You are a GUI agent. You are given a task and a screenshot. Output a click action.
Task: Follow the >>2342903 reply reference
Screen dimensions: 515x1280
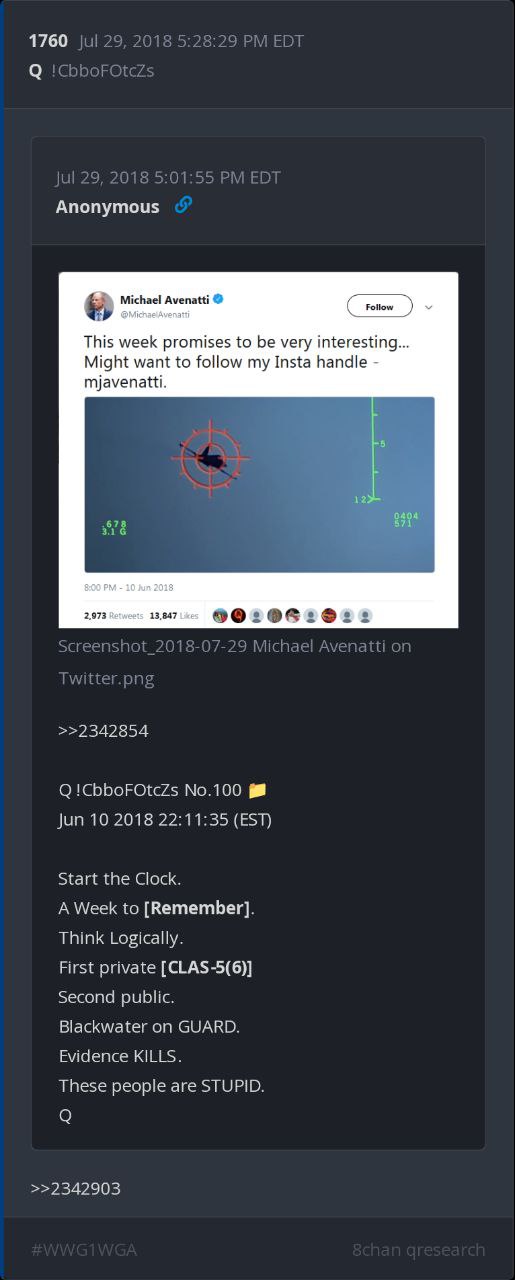pos(76,1188)
